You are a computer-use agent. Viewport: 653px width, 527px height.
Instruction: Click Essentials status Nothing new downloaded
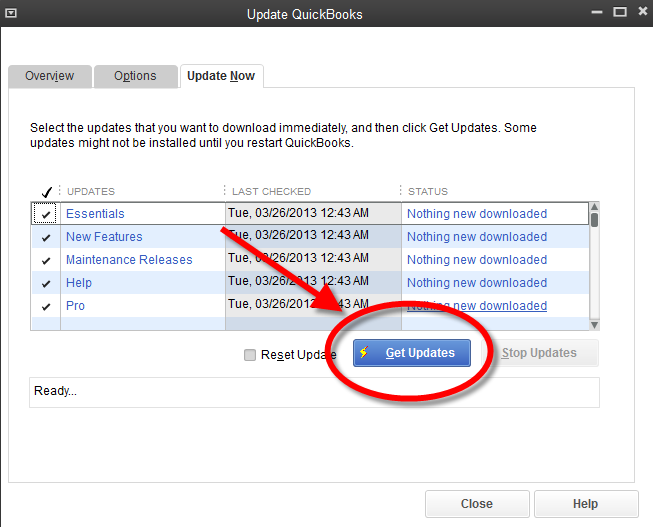[477, 214]
